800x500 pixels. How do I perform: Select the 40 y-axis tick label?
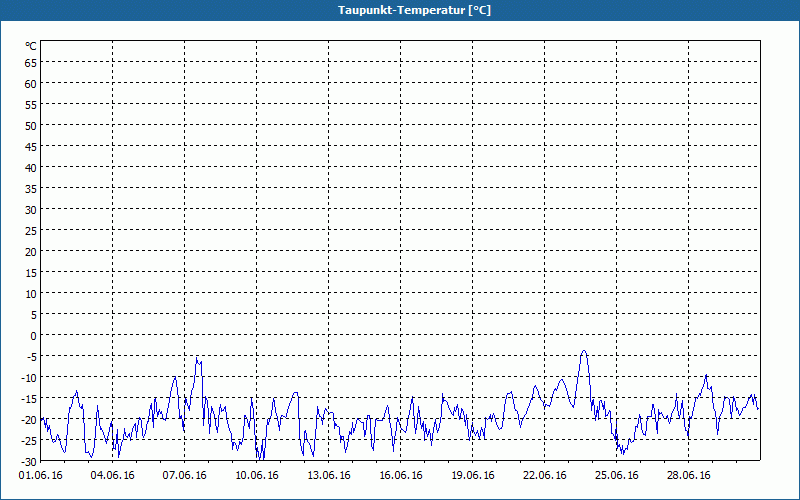coord(31,167)
